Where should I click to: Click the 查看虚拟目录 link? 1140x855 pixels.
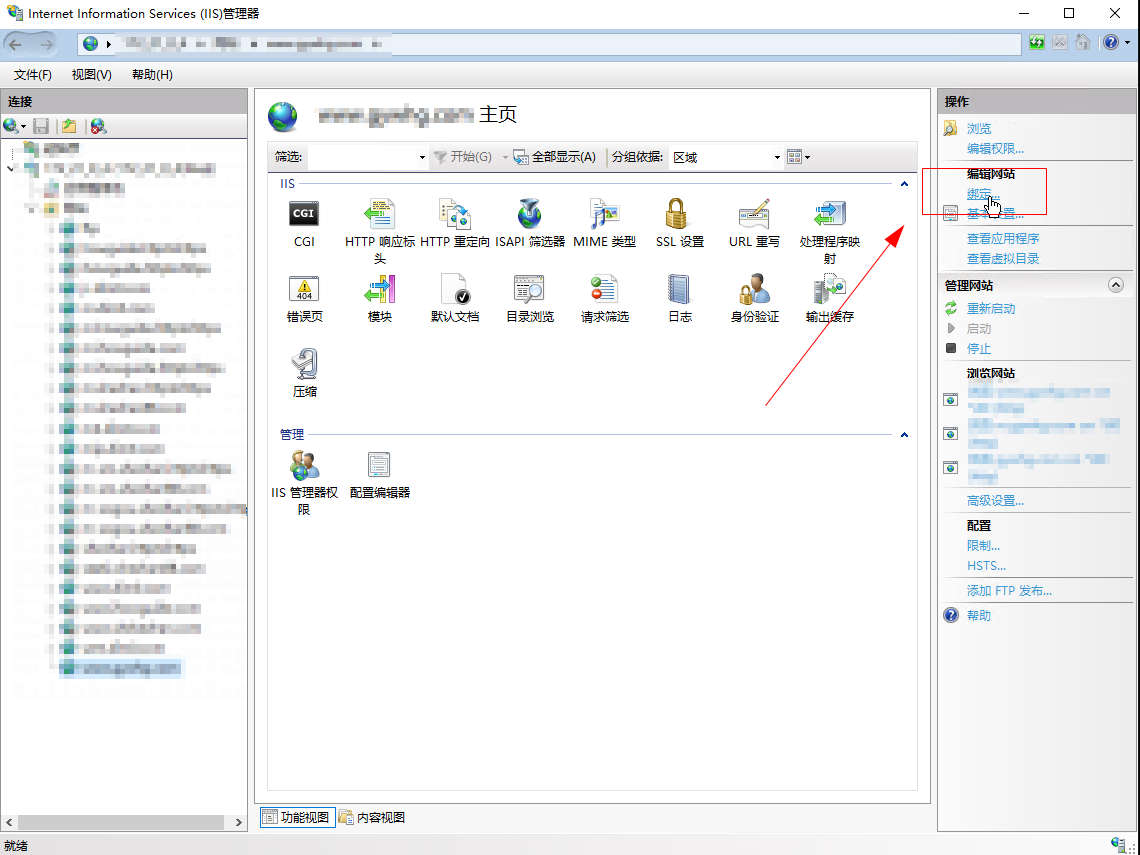tap(1003, 259)
